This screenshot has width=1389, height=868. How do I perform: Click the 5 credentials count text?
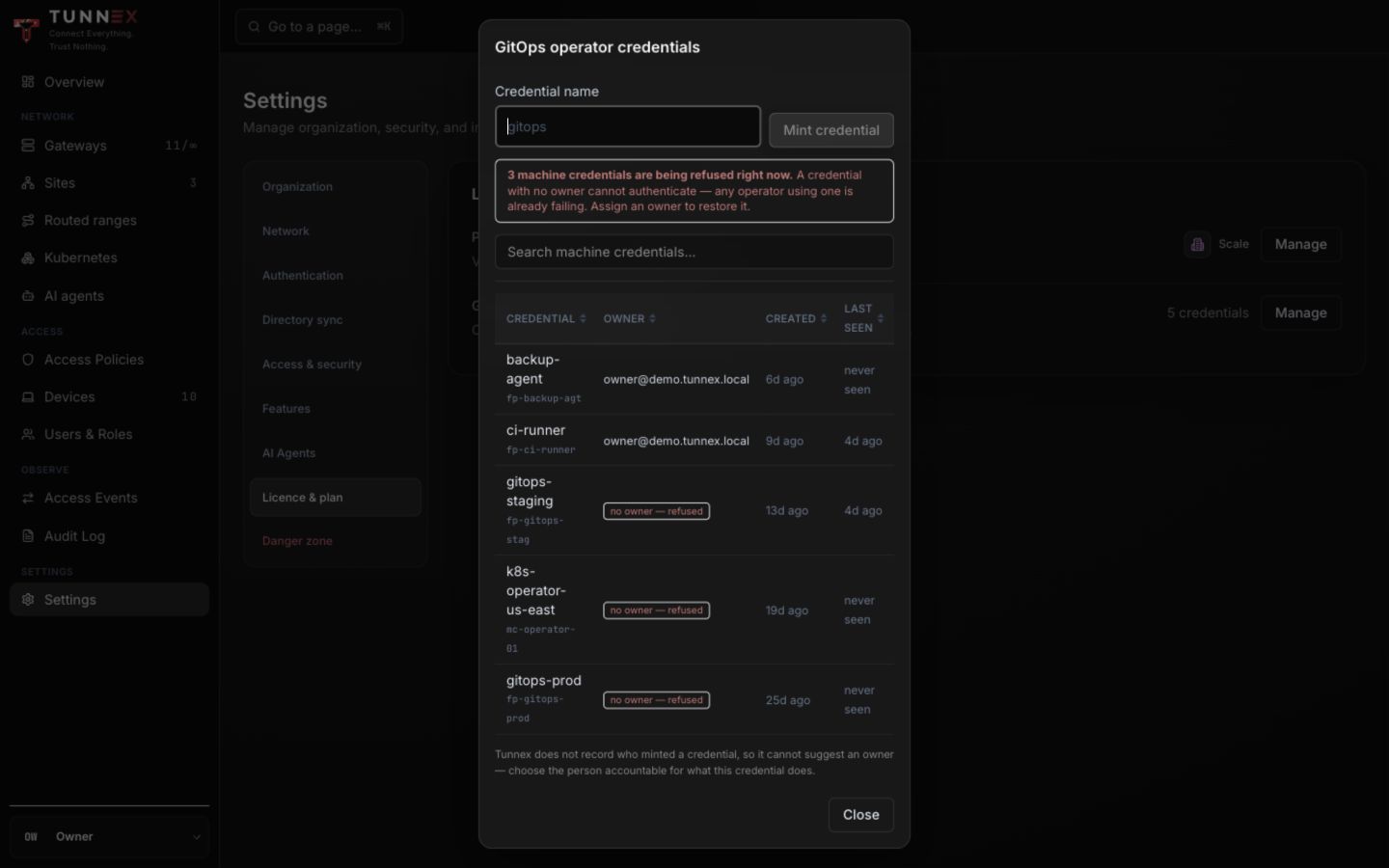(x=1208, y=313)
